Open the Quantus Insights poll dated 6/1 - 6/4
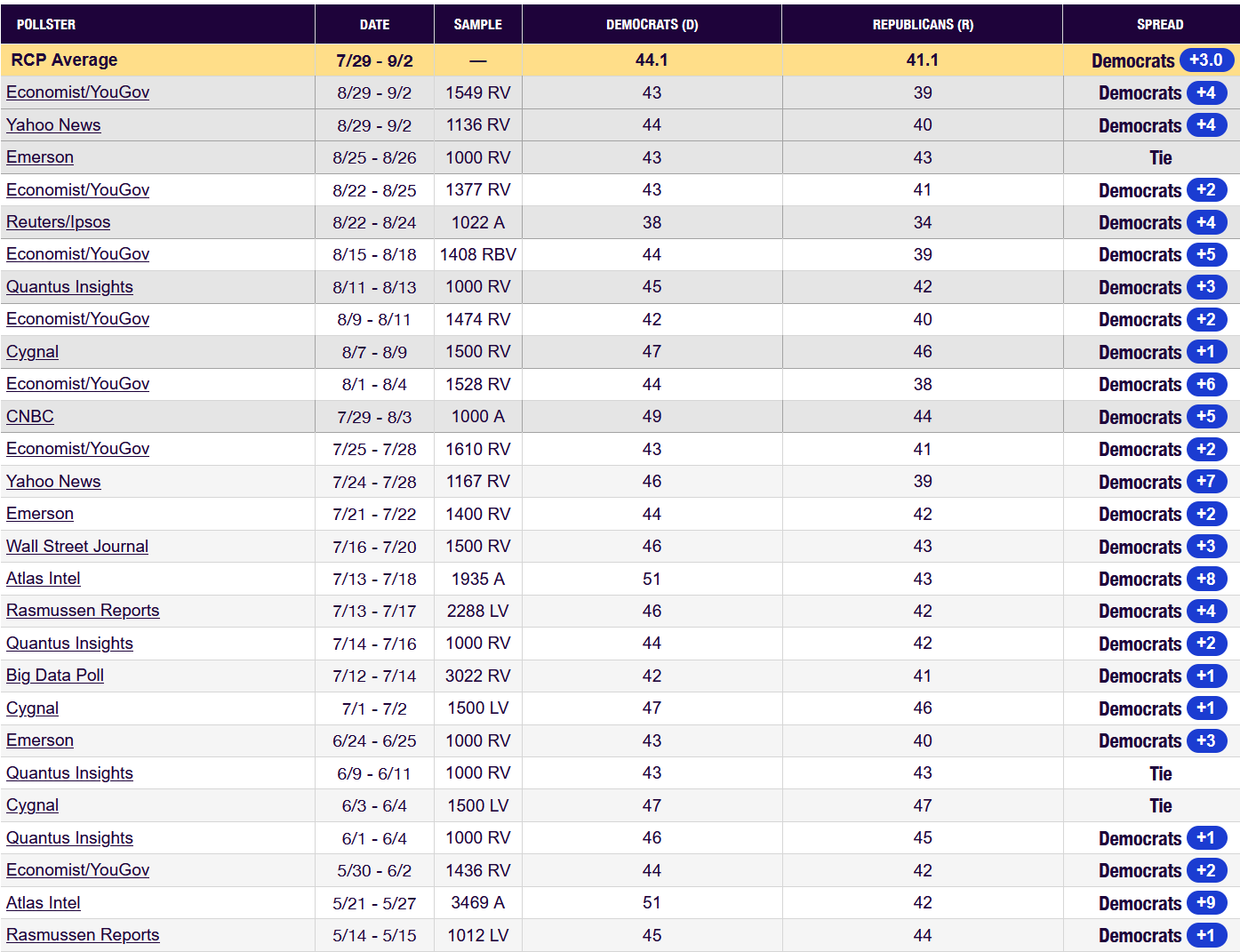This screenshot has width=1240, height=952. (69, 838)
